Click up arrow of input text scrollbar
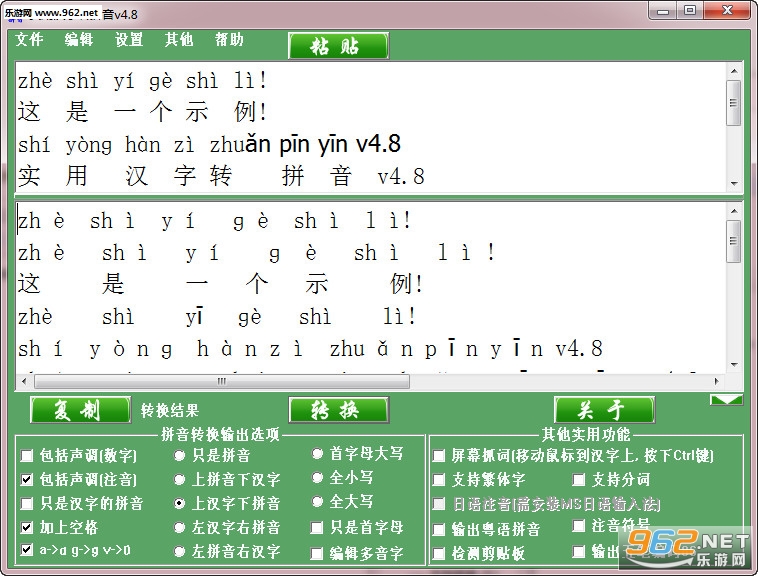Viewport: 758px width, 576px height. 734,71
